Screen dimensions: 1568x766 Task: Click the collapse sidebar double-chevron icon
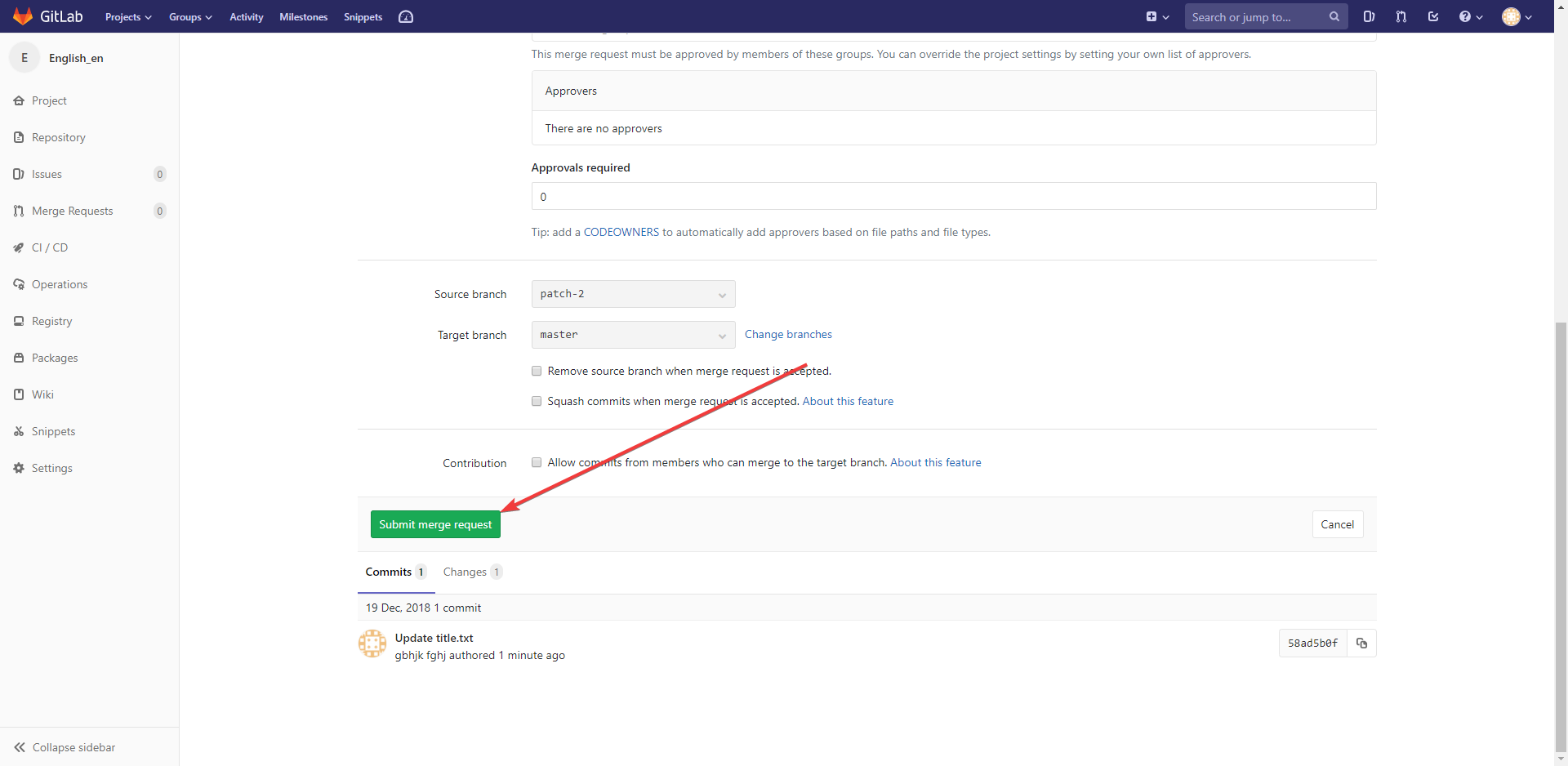pyautogui.click(x=20, y=747)
